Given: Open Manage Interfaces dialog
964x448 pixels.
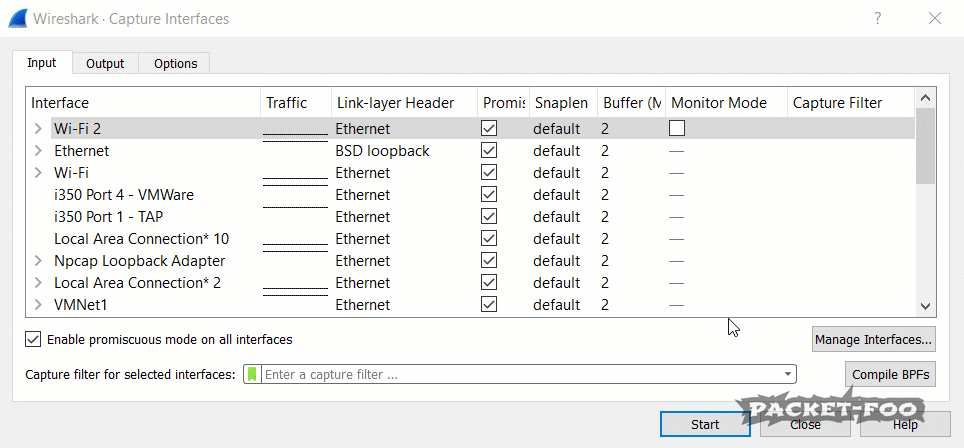Looking at the screenshot, I should click(x=874, y=339).
